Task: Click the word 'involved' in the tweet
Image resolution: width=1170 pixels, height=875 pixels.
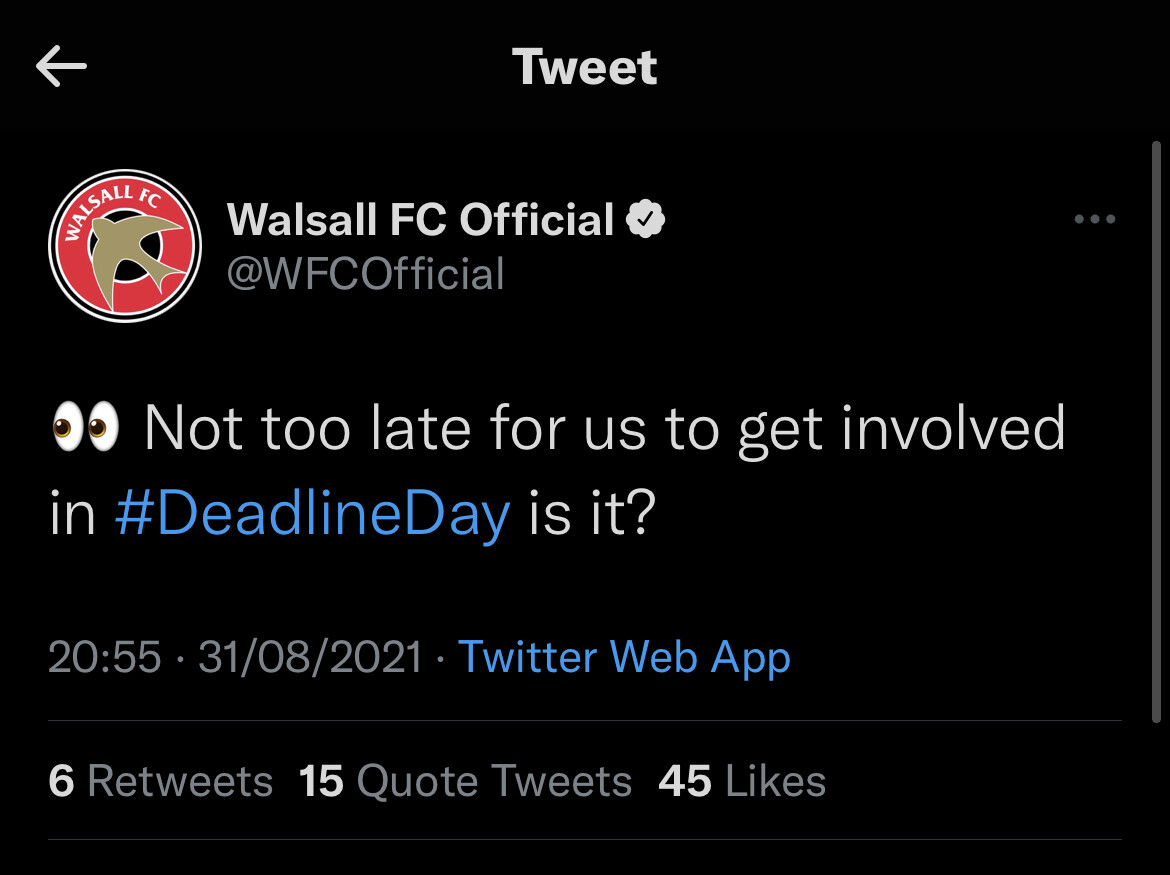Action: coord(953,427)
